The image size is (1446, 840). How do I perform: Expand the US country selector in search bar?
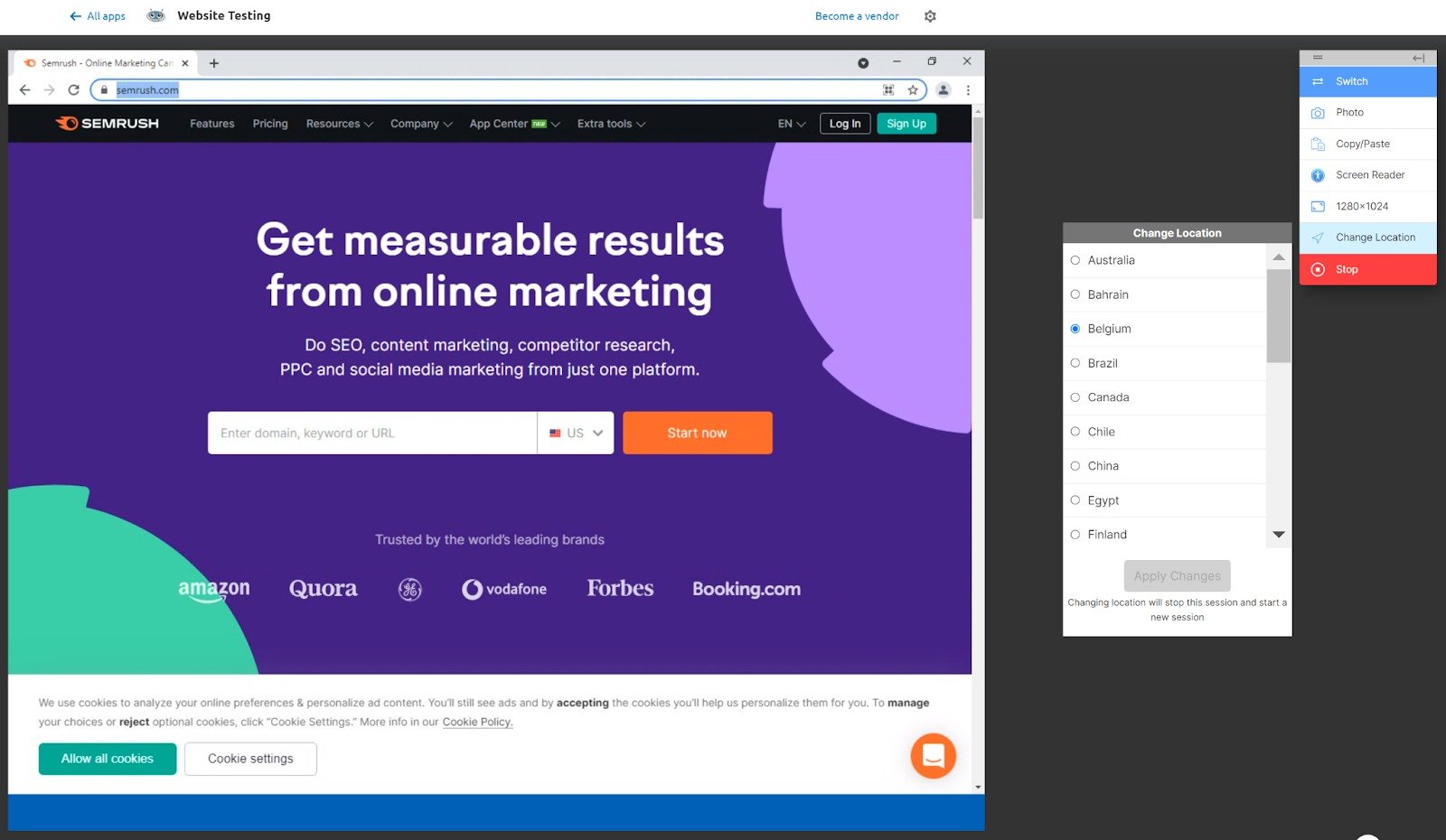pyautogui.click(x=576, y=433)
